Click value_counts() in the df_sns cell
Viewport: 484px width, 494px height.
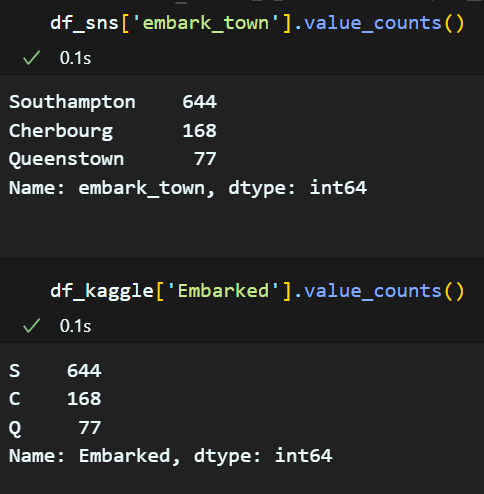pyautogui.click(x=384, y=23)
